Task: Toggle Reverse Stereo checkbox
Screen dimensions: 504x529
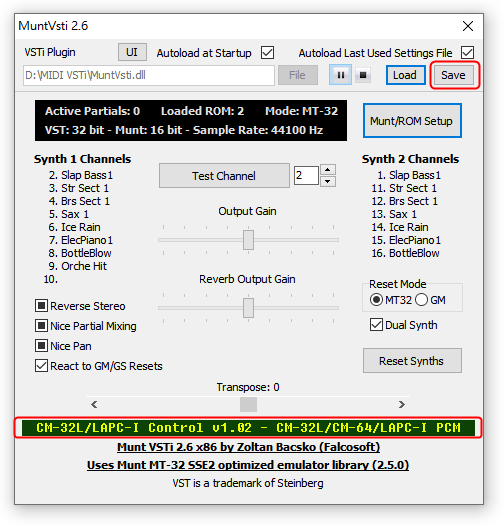Action: 41,306
